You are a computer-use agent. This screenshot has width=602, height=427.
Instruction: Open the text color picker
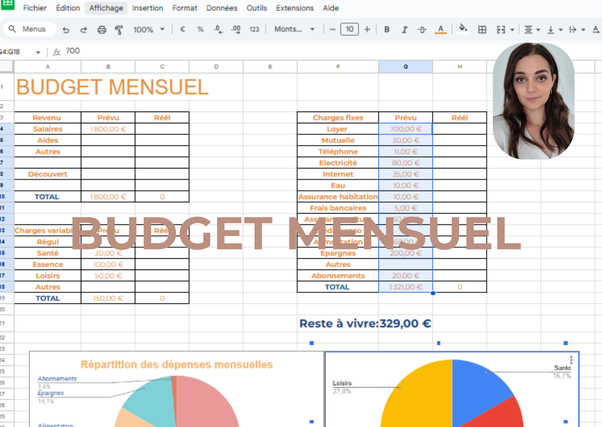point(440,29)
